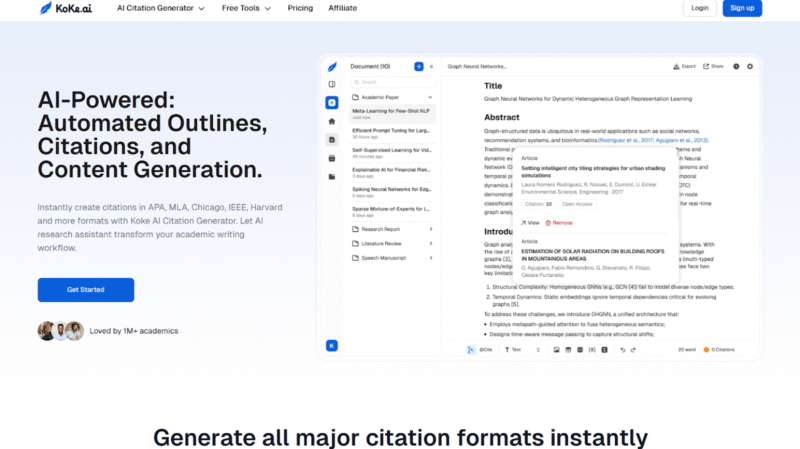Click the blue plus new document icon
Viewport: 800px width, 449px height.
(419, 66)
